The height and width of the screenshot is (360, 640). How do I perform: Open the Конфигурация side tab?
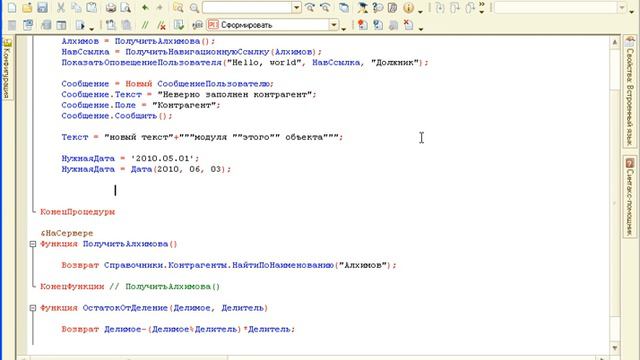pyautogui.click(x=7, y=69)
